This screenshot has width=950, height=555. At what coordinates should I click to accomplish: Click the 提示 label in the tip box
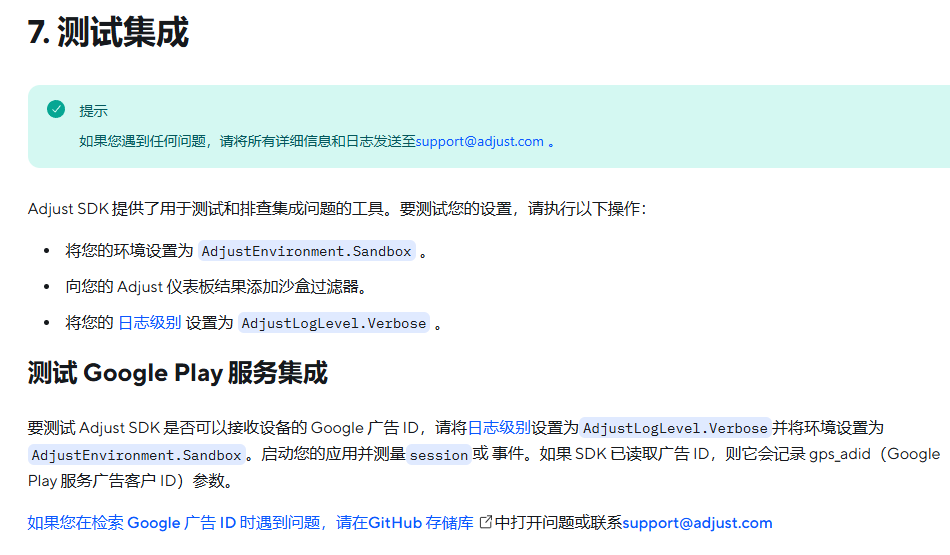[93, 111]
